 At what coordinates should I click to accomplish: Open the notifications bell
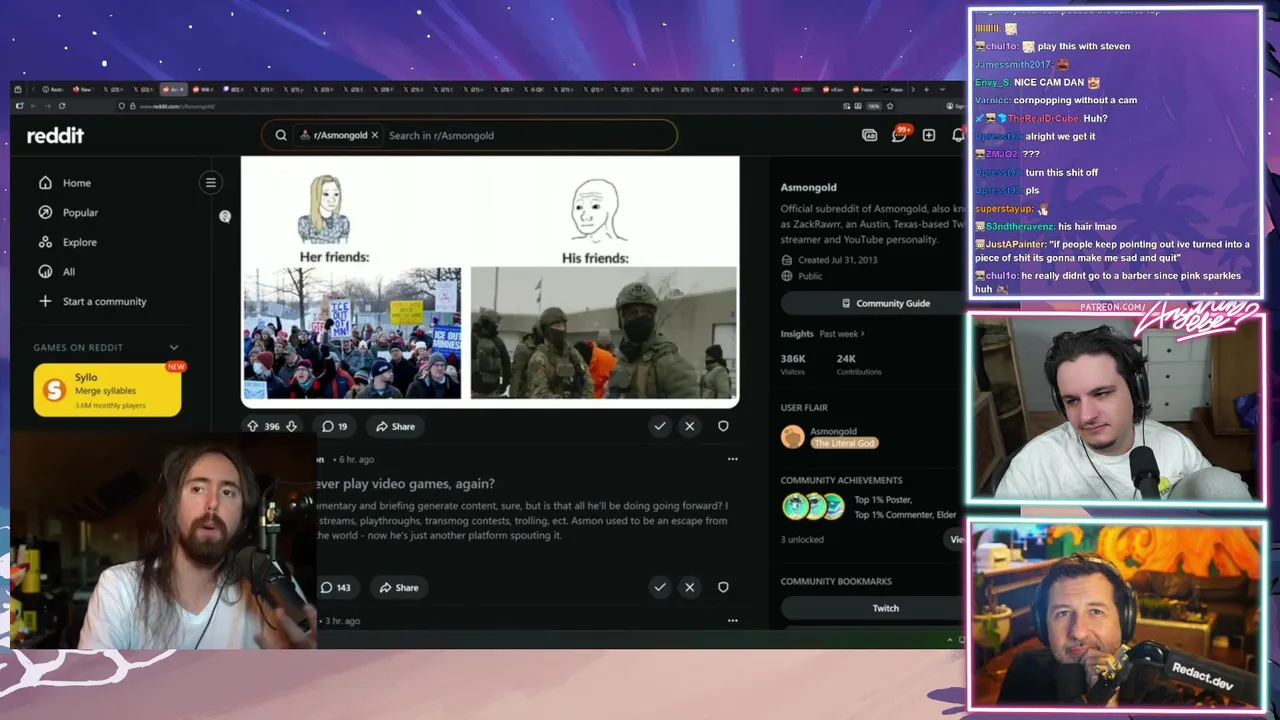(x=958, y=135)
